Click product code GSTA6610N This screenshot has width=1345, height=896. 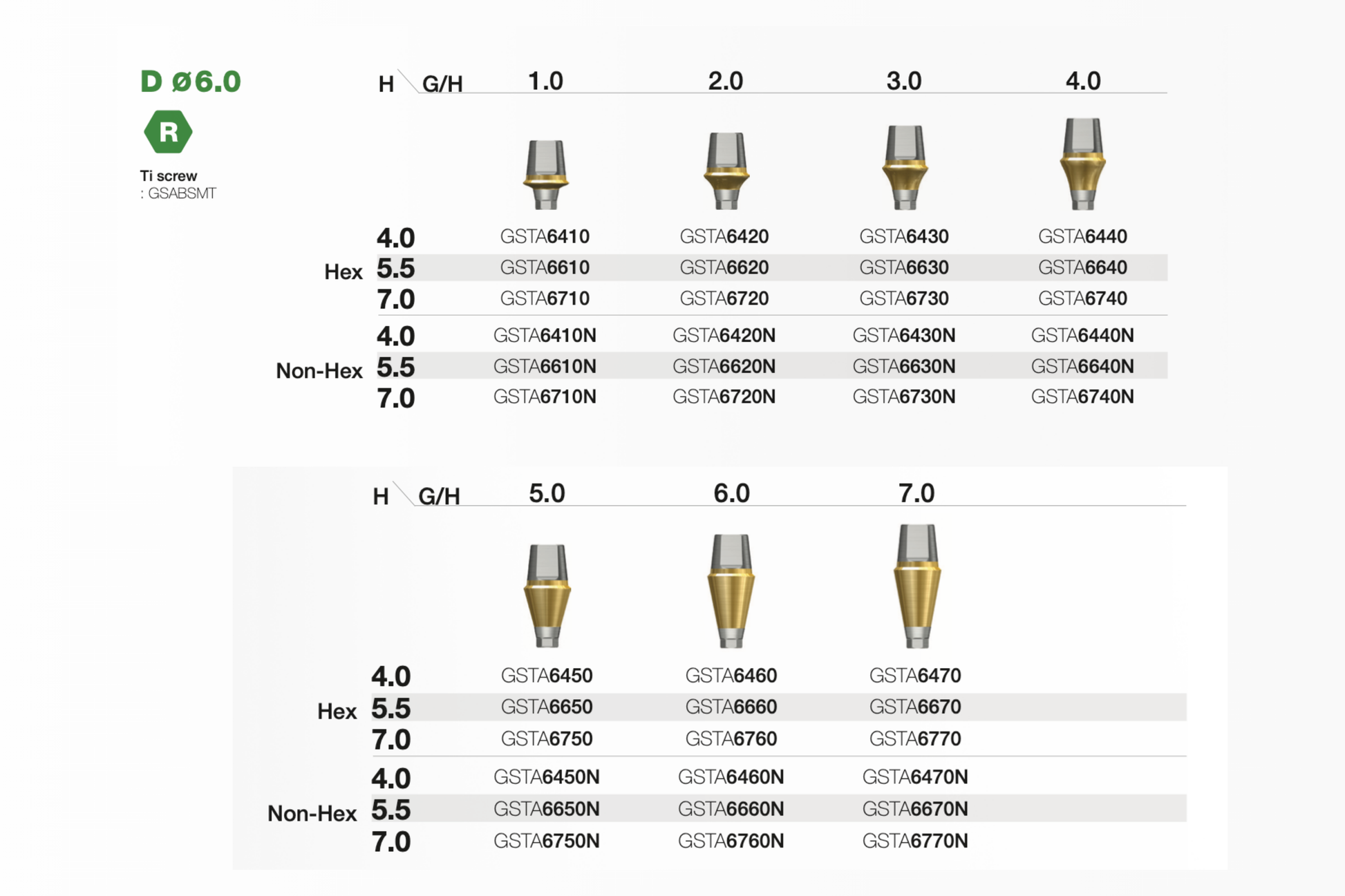point(545,366)
